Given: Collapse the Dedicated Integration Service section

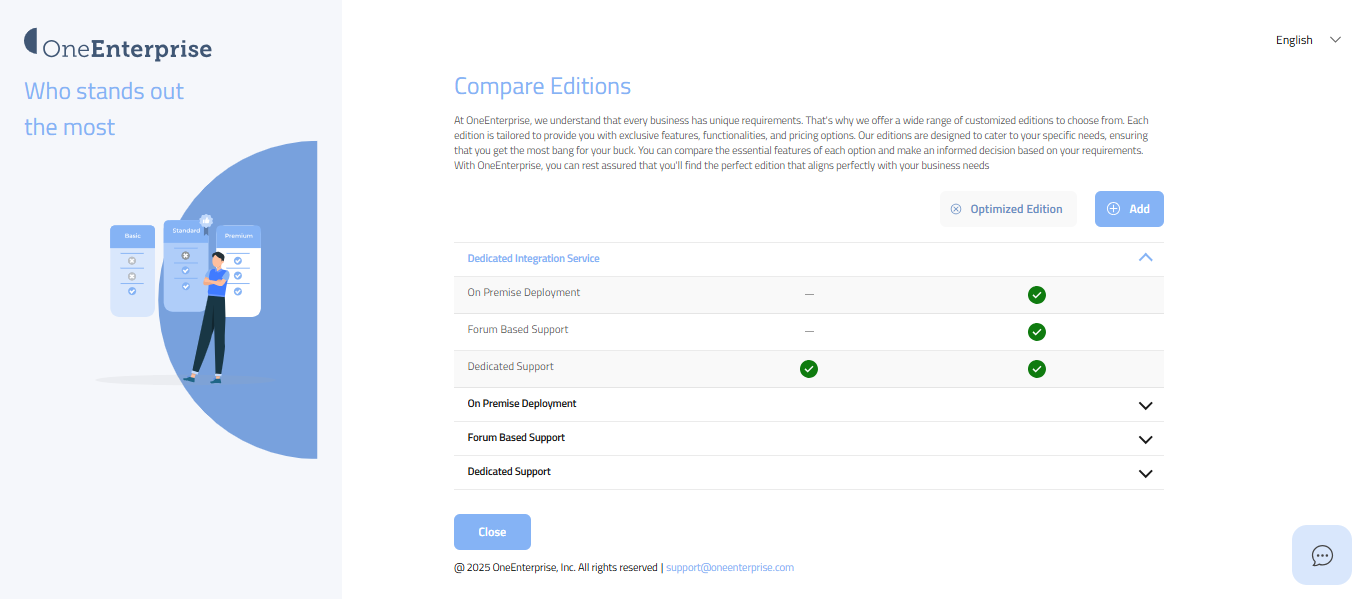Looking at the screenshot, I should point(1146,258).
